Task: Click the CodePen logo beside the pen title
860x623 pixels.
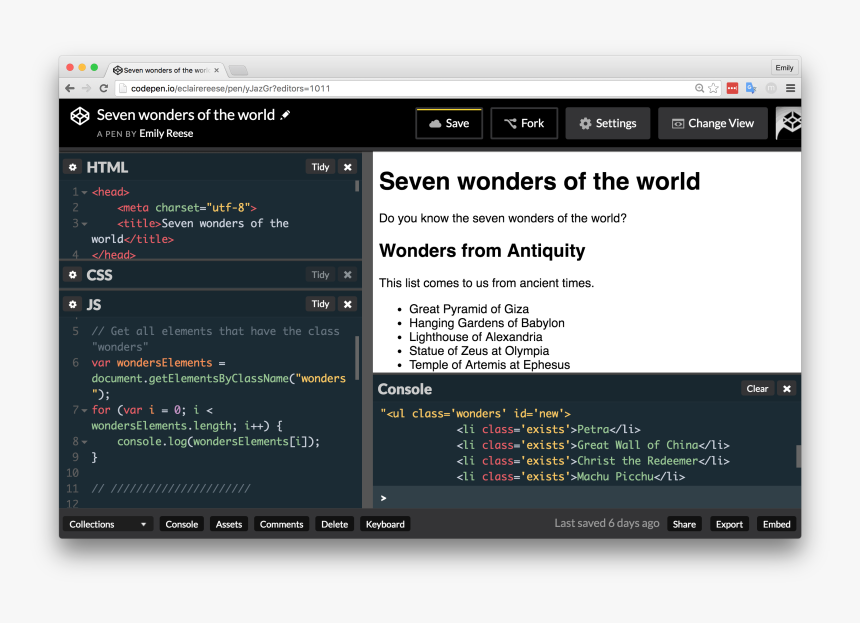Action: (x=80, y=116)
